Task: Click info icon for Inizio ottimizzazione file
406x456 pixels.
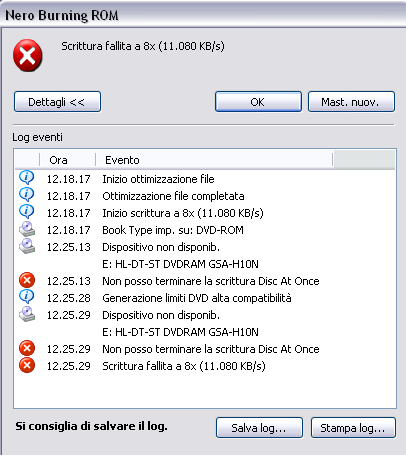Action: [x=27, y=178]
